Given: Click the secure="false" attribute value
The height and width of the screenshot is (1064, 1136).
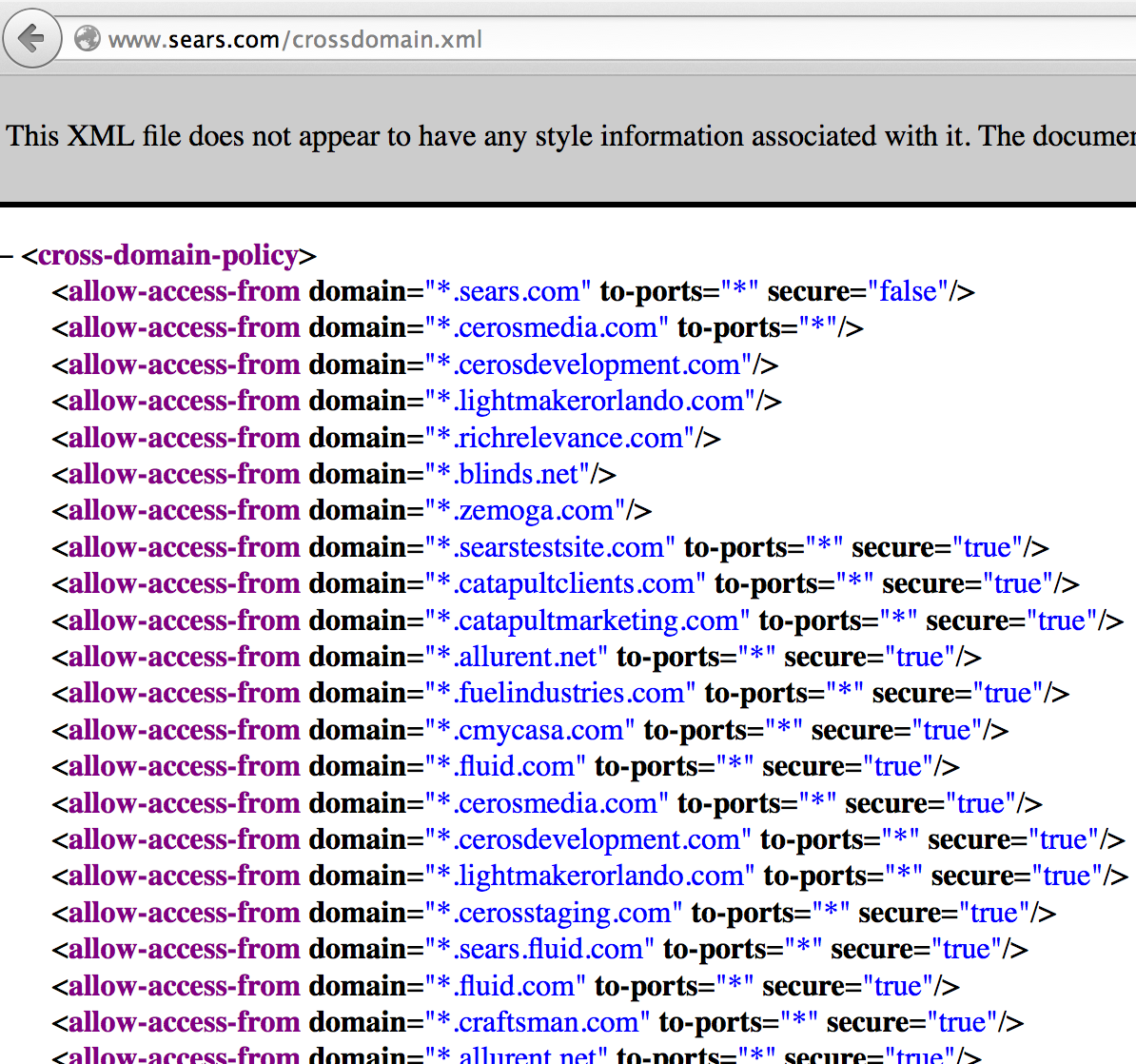Looking at the screenshot, I should coord(908,291).
